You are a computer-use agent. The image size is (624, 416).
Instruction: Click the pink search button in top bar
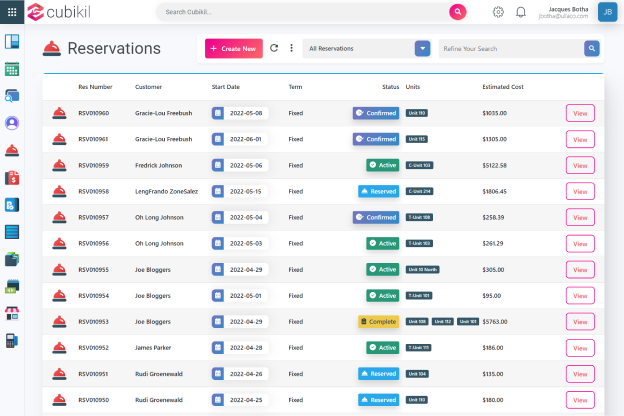pos(458,12)
